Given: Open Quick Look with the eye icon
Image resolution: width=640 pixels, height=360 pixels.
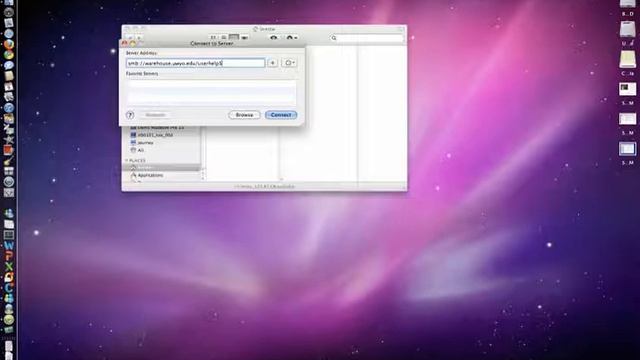Looking at the screenshot, I should click(273, 38).
